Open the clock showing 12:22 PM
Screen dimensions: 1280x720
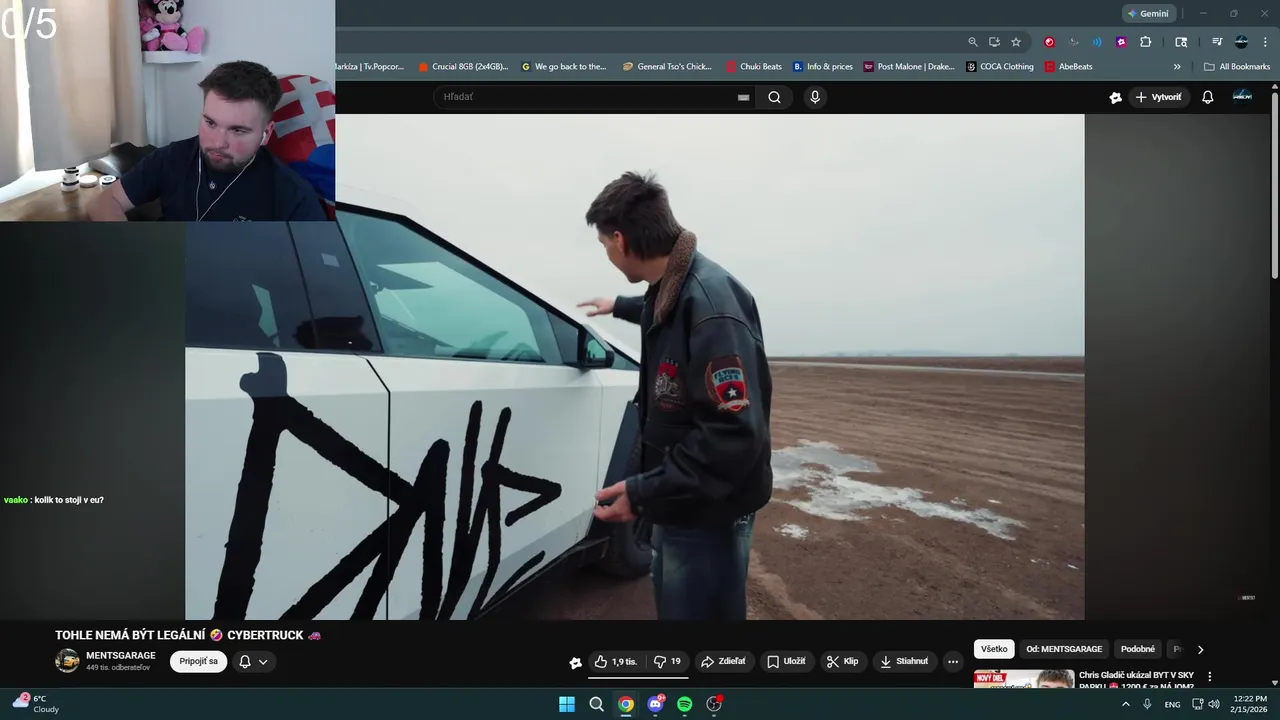(x=1250, y=704)
